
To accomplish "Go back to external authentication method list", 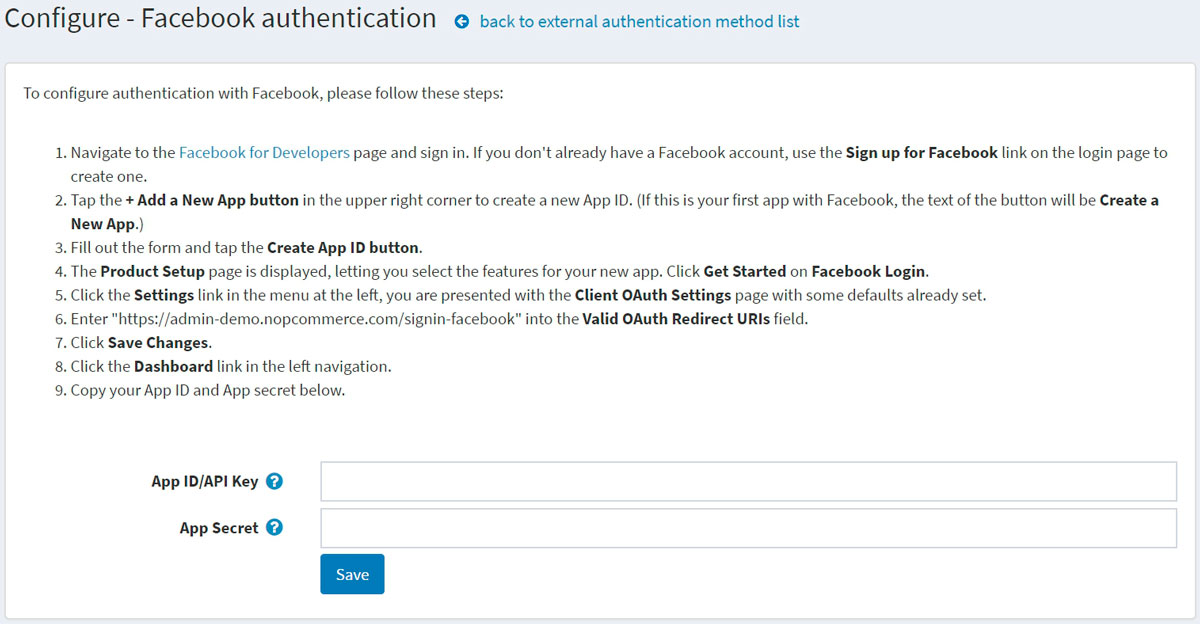I will click(x=639, y=22).
